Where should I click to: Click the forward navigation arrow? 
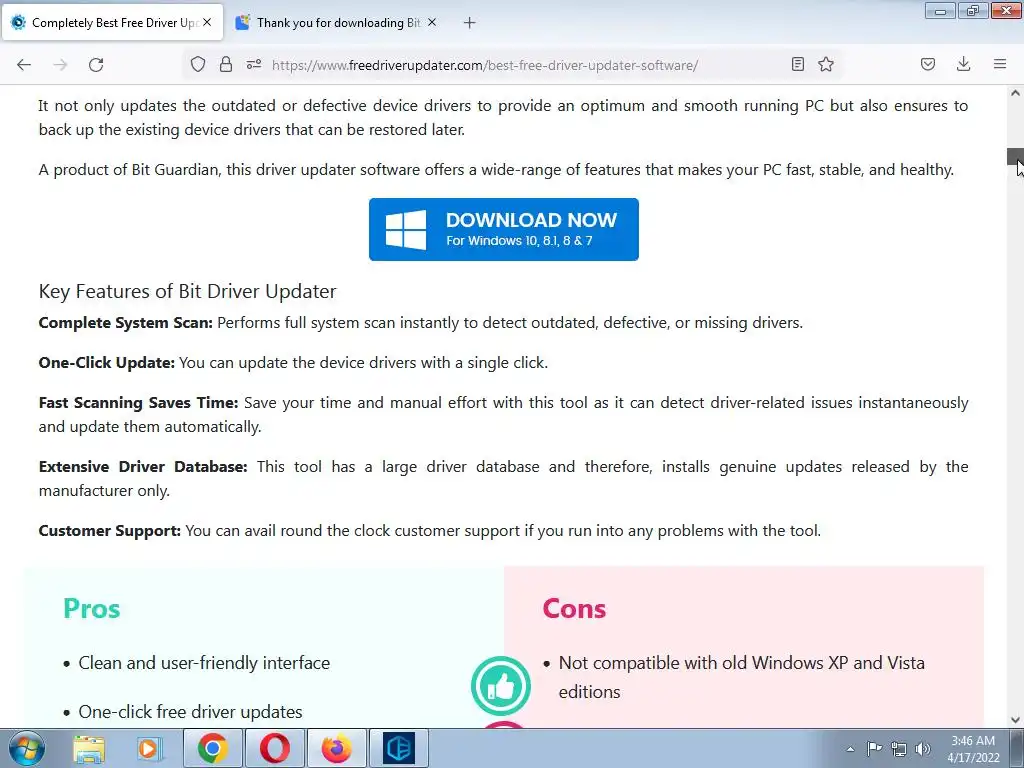click(x=60, y=65)
